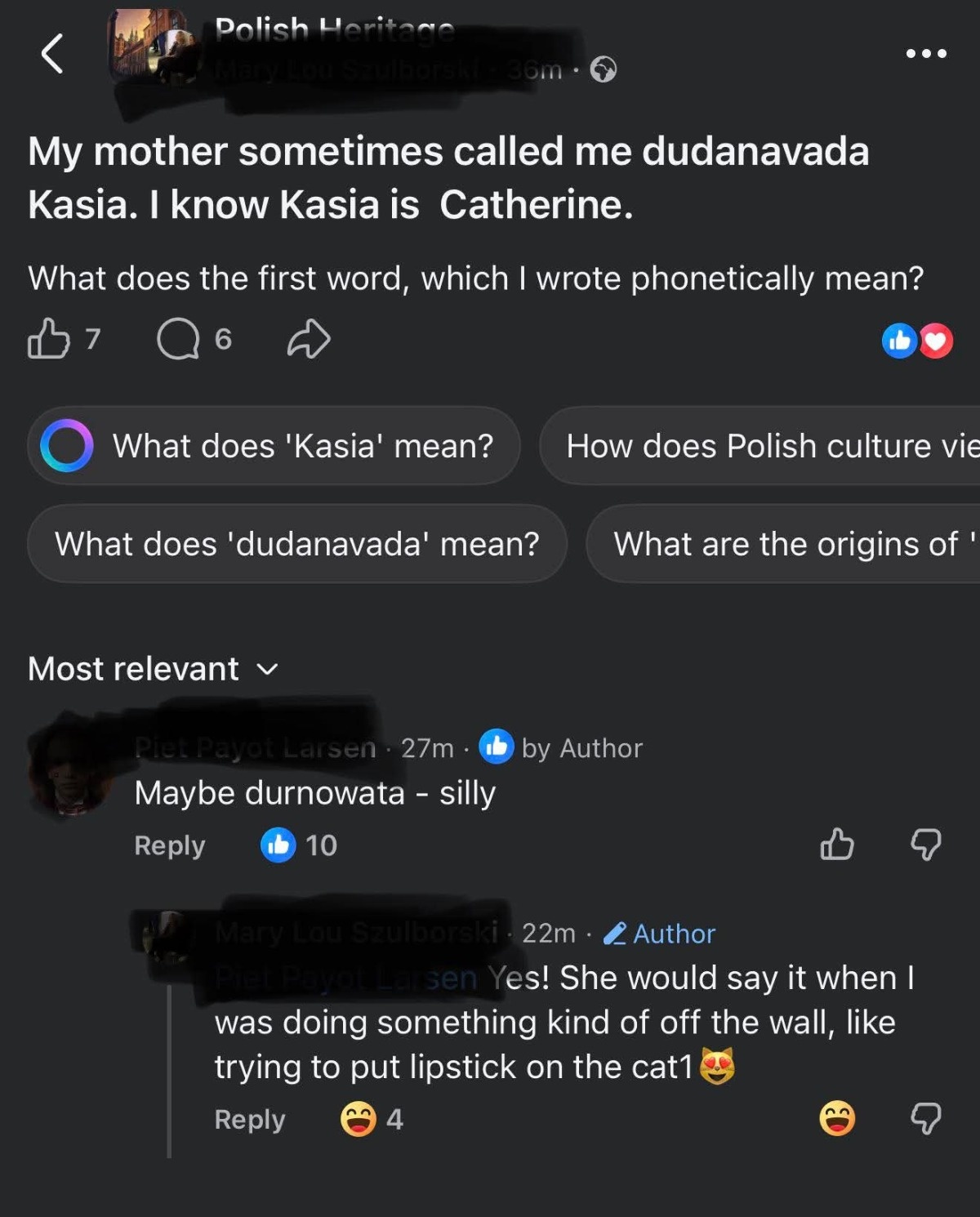Open the three-dot more options menu

tap(926, 54)
